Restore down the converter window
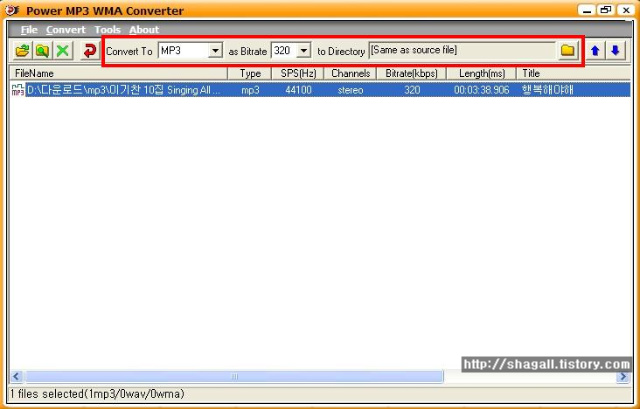 [x=605, y=10]
